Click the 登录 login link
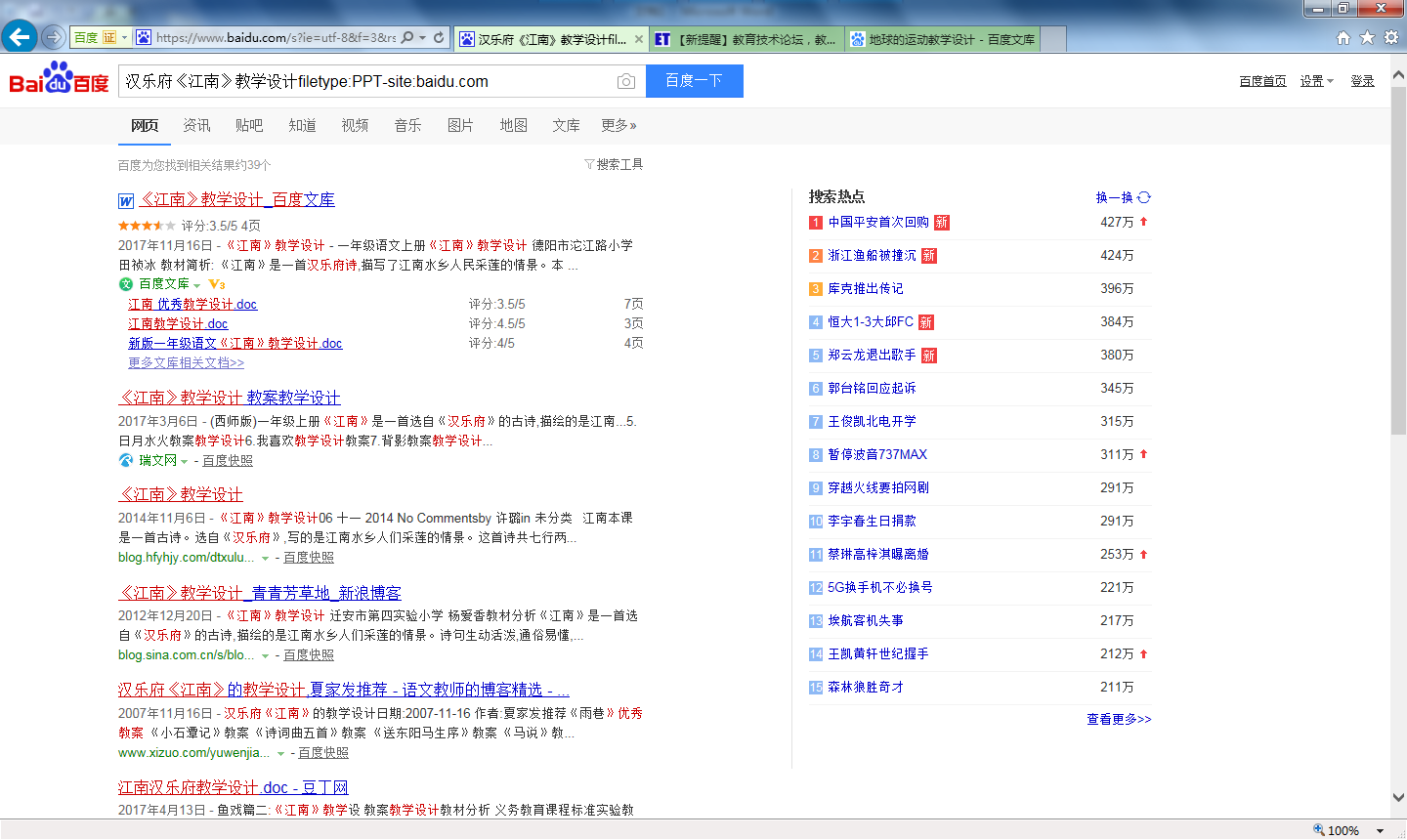This screenshot has width=1407, height=840. (1363, 81)
